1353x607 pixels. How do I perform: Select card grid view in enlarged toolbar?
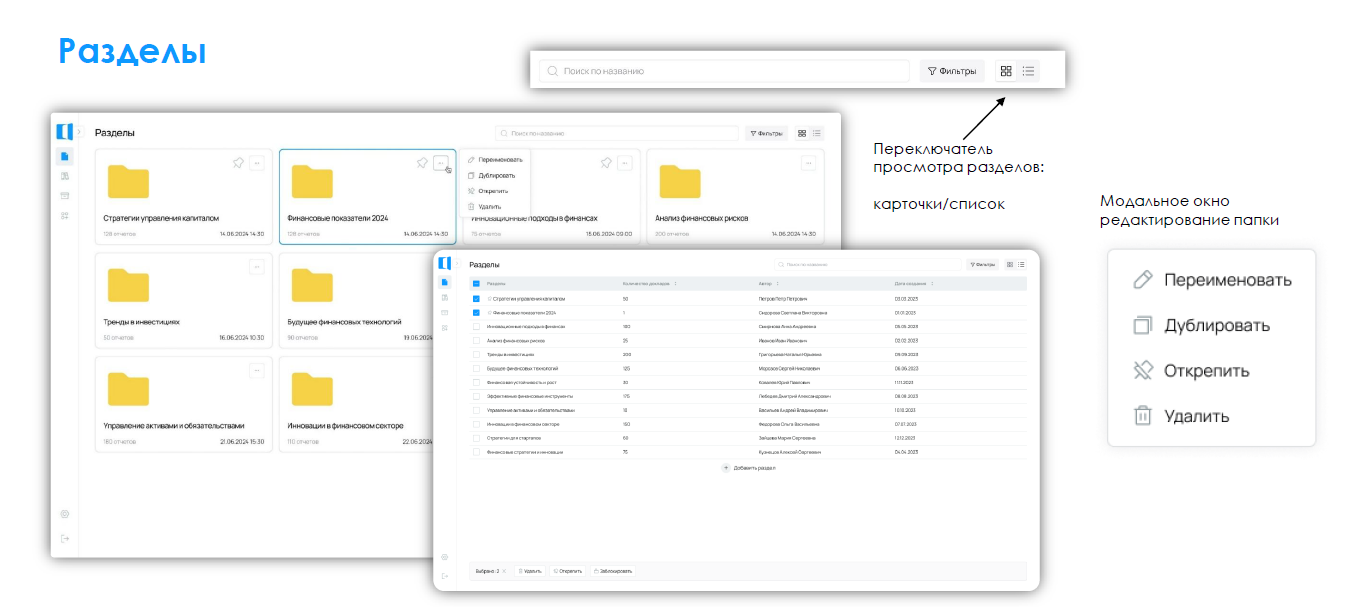[x=1006, y=71]
